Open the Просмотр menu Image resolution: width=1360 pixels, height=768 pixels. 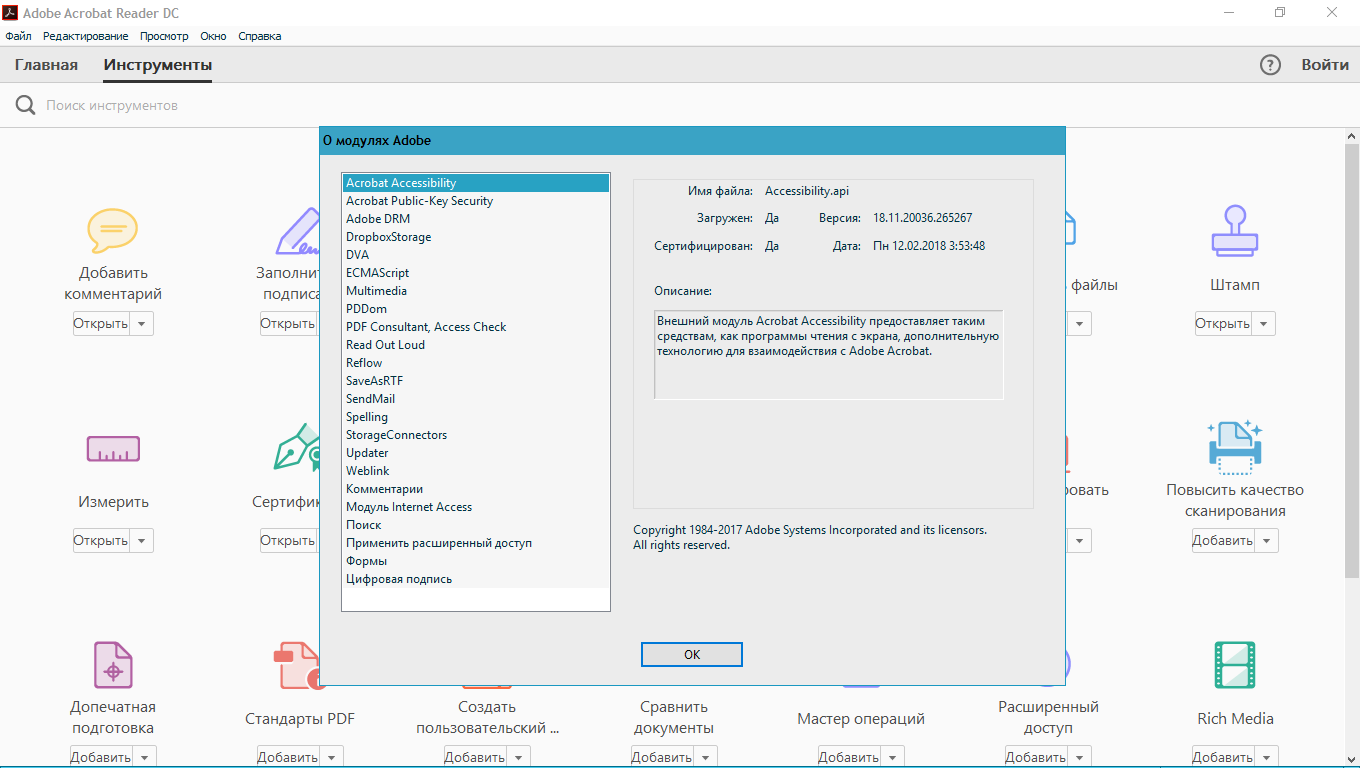coord(164,36)
